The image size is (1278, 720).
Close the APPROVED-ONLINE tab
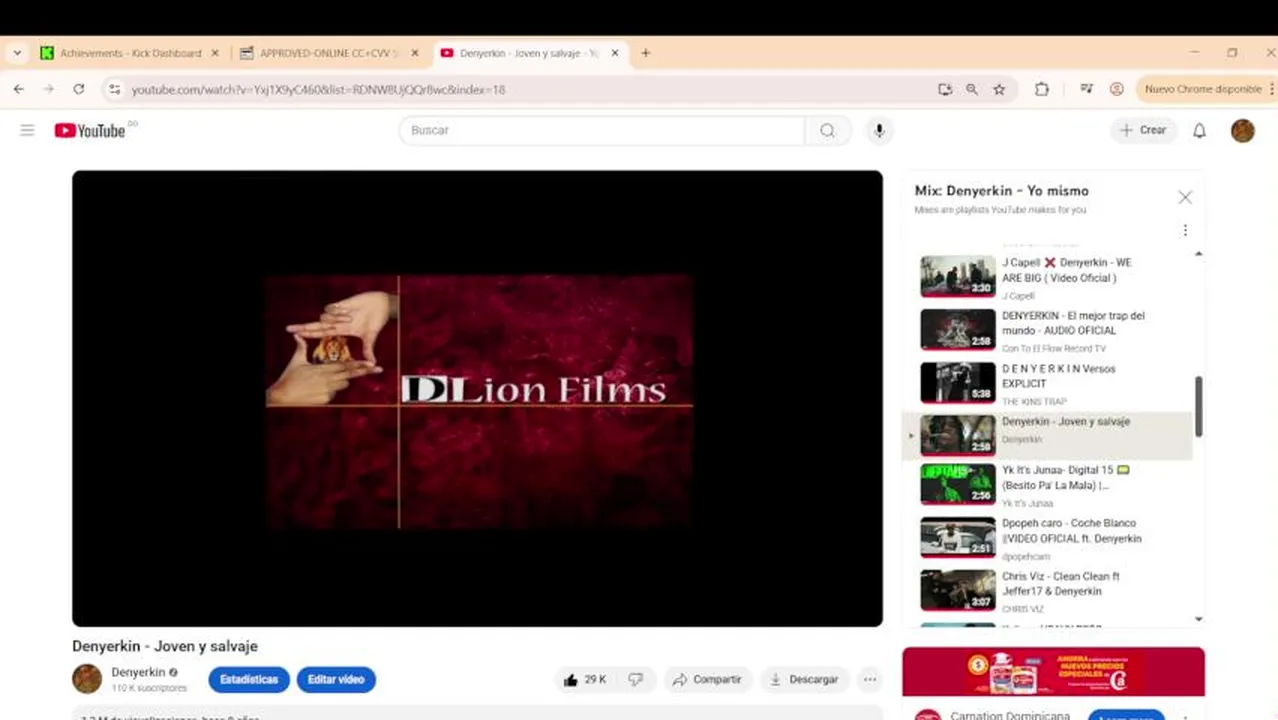[415, 53]
